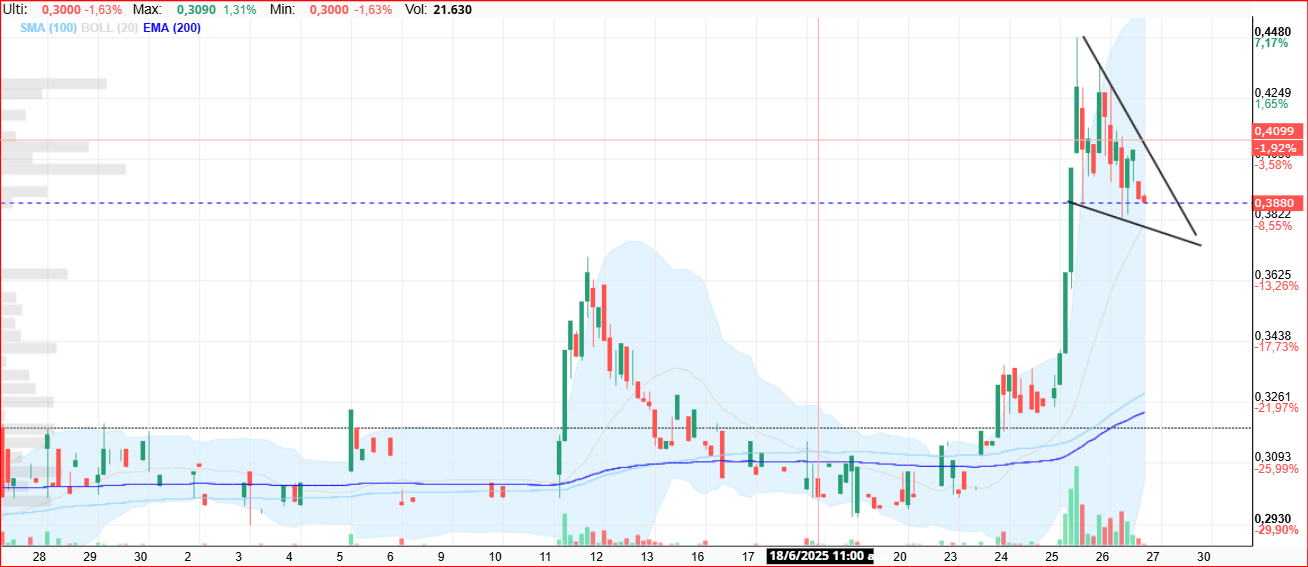
Task: Select the red -1,92% percent tag
Action: 1274,148
